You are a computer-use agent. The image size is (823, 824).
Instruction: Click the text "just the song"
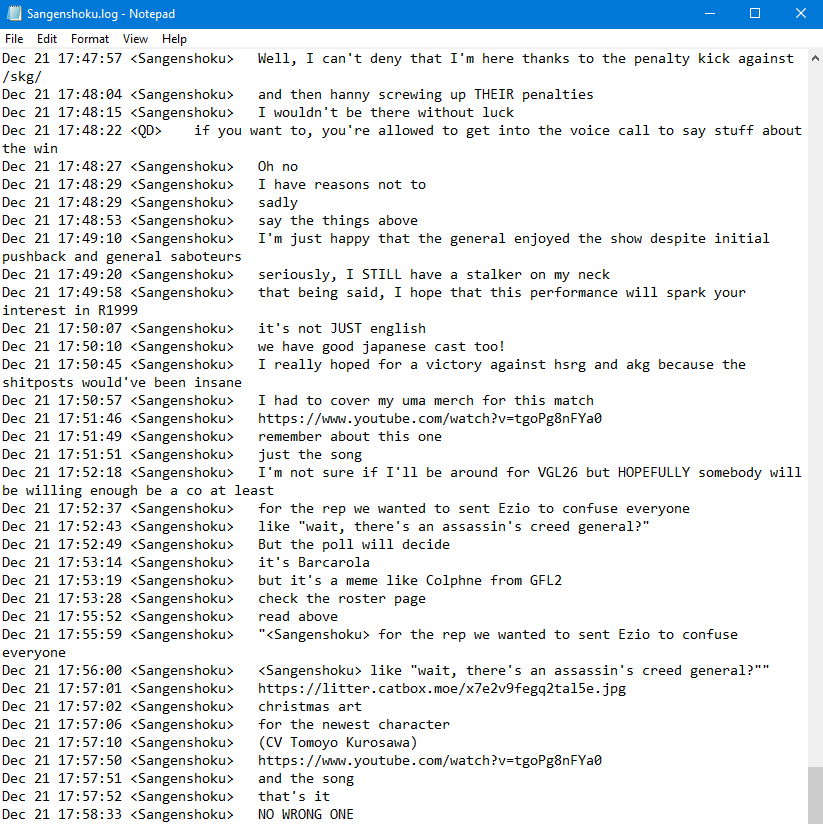[310, 455]
